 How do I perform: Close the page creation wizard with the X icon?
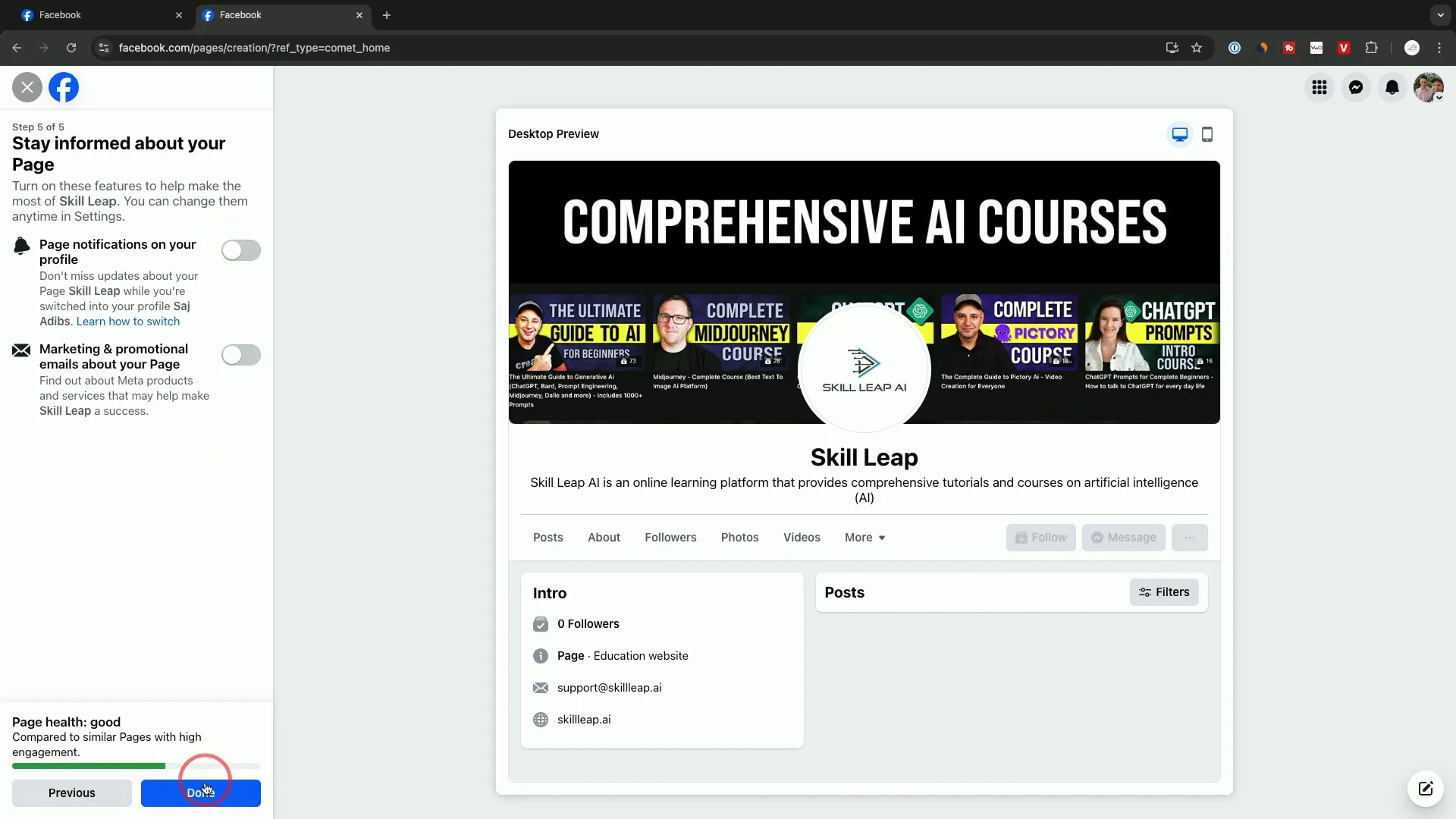point(27,87)
